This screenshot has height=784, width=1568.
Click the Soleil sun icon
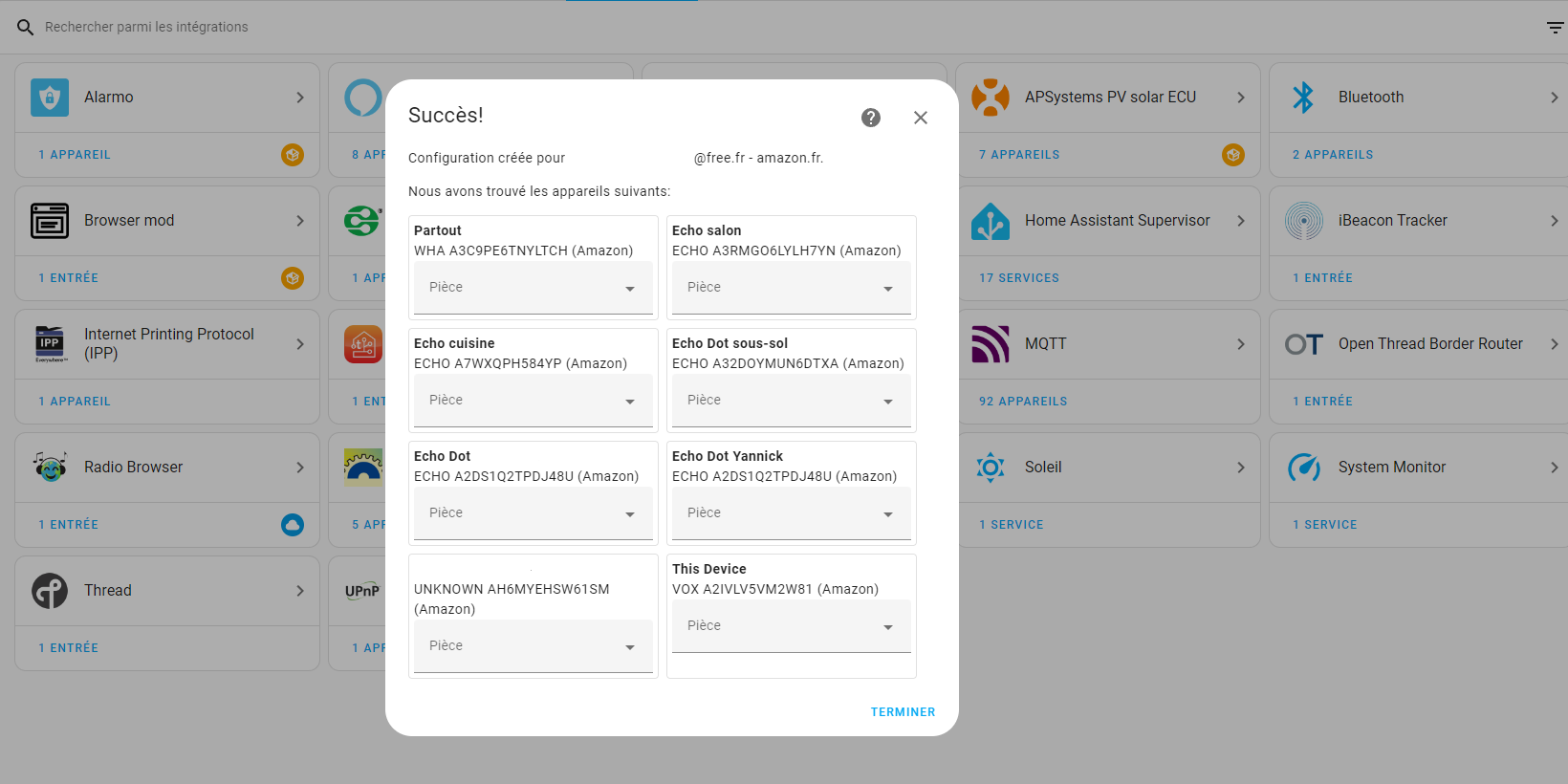point(991,468)
